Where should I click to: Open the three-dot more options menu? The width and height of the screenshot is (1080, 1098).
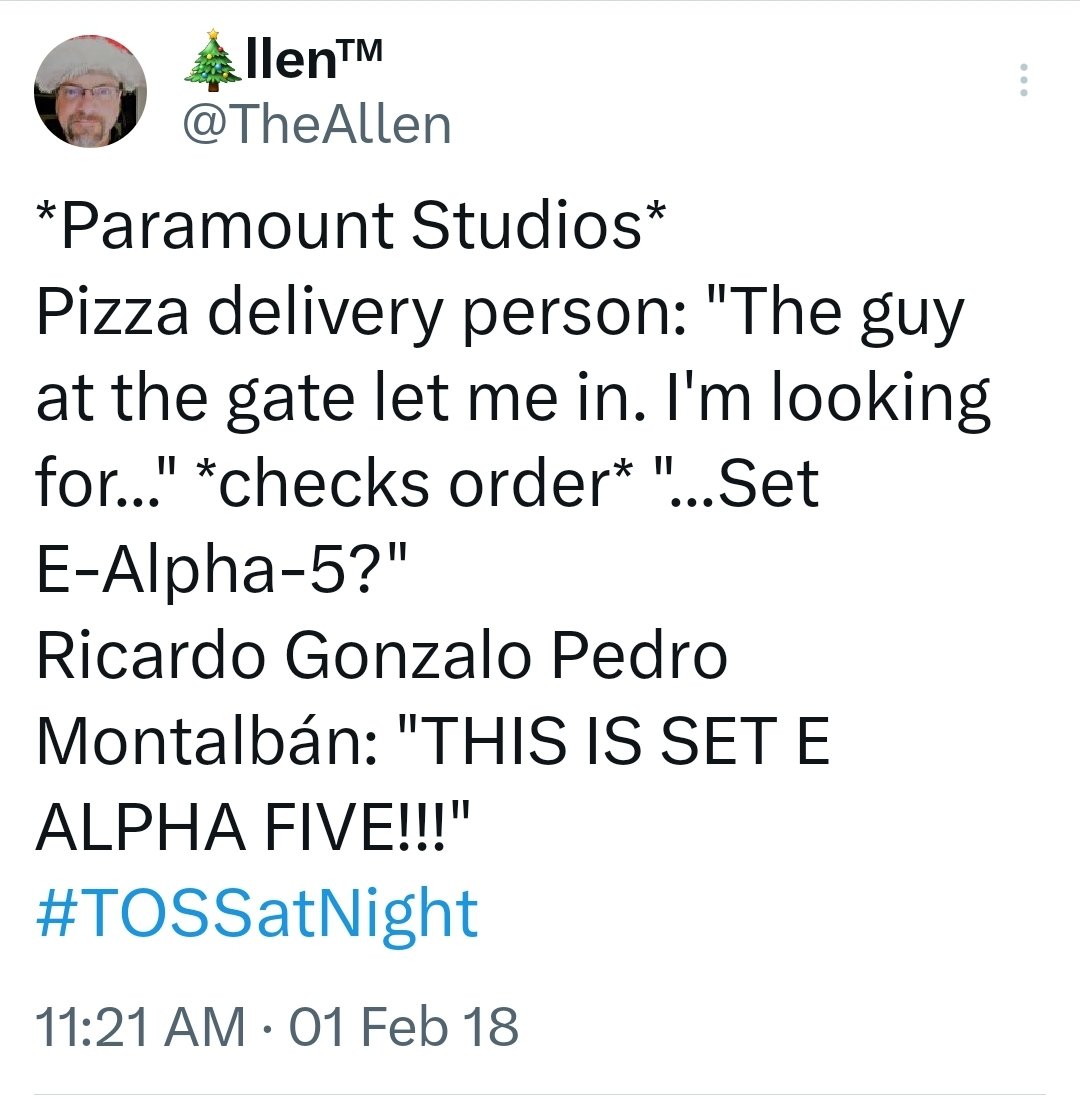point(1022,80)
